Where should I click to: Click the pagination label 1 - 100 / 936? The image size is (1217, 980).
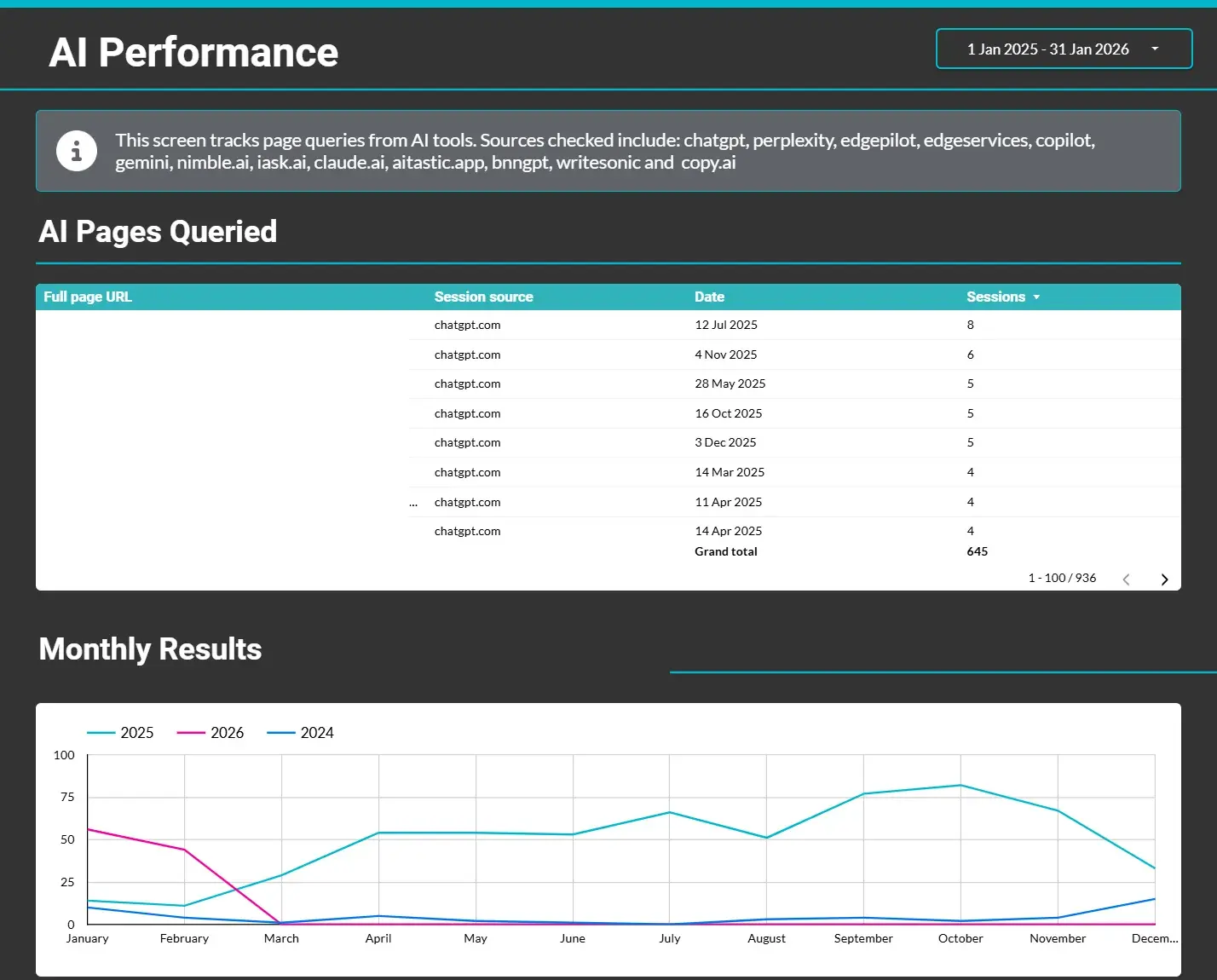coord(1061,578)
